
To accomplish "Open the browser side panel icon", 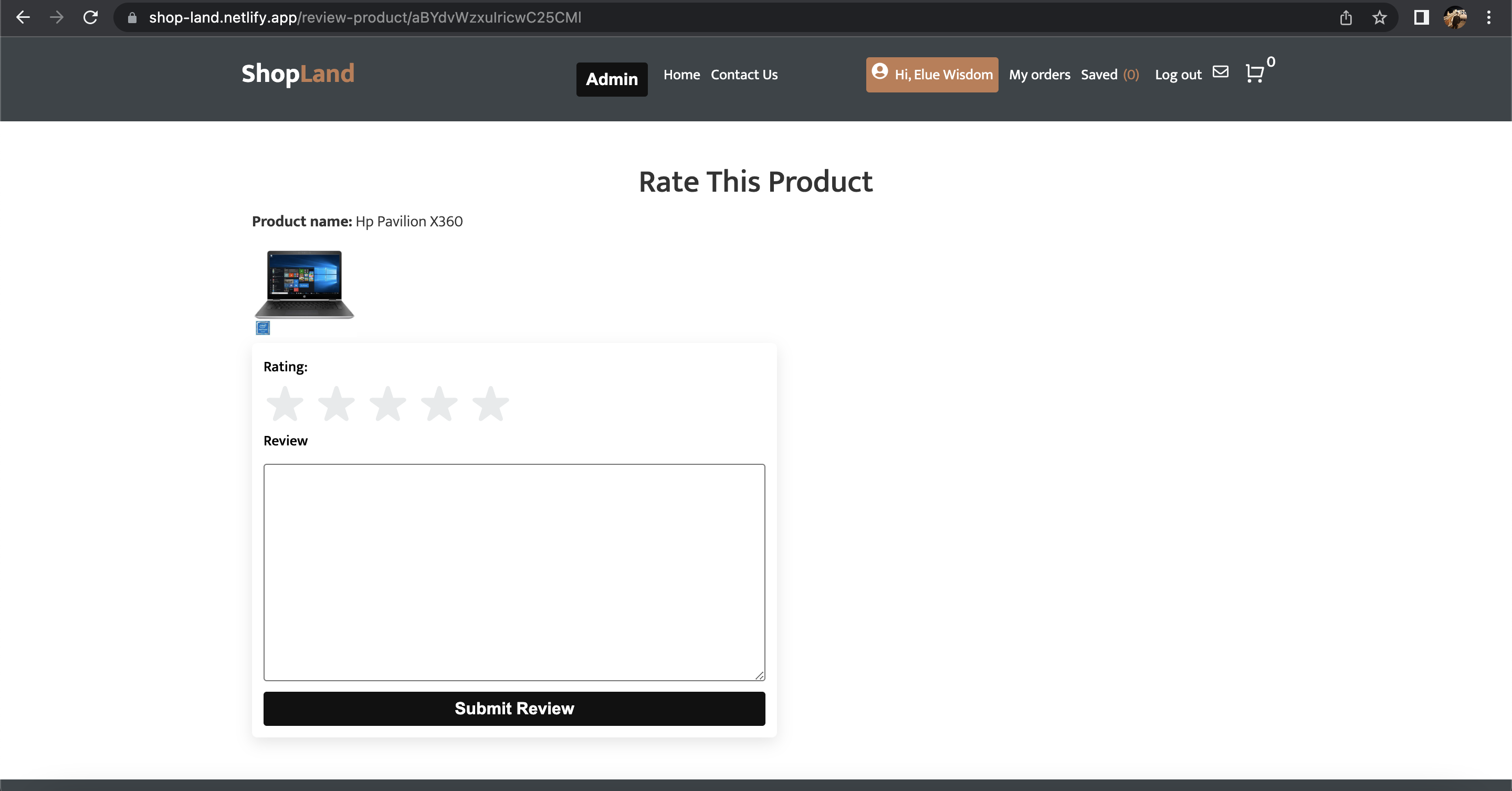I will click(1421, 18).
